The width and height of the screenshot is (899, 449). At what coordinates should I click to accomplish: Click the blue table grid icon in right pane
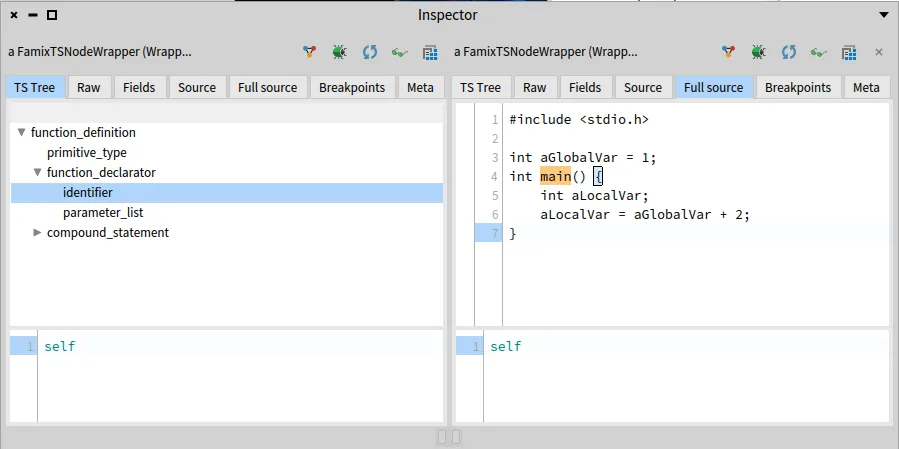point(849,53)
